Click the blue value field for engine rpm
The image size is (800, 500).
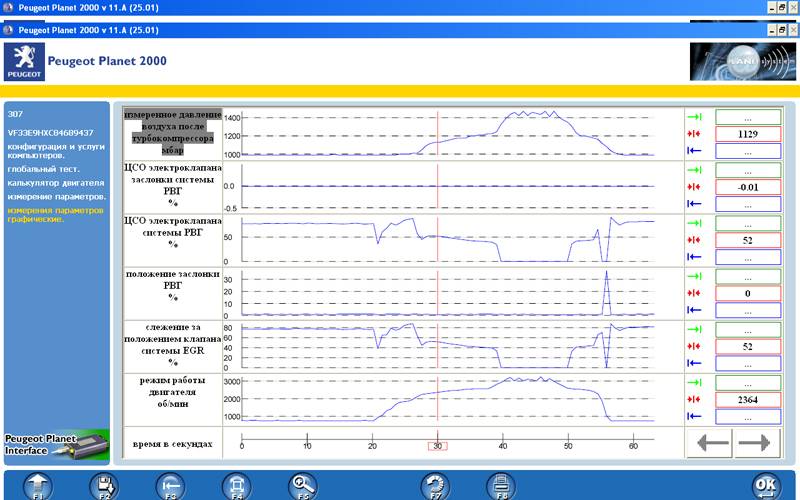pos(747,416)
